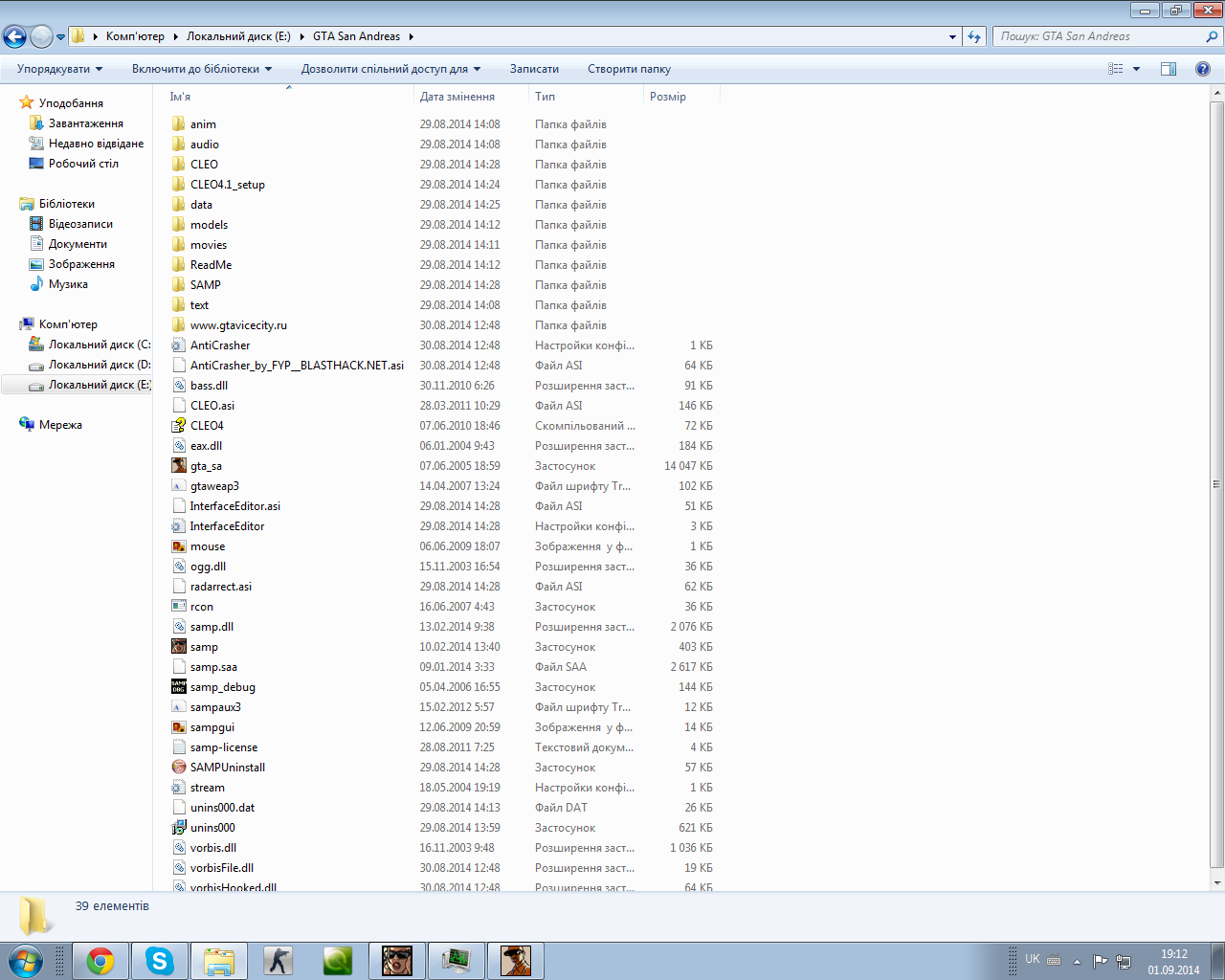Screen dimensions: 1225x980
Task: Open the Упорядкувати menu
Action: pos(59,69)
